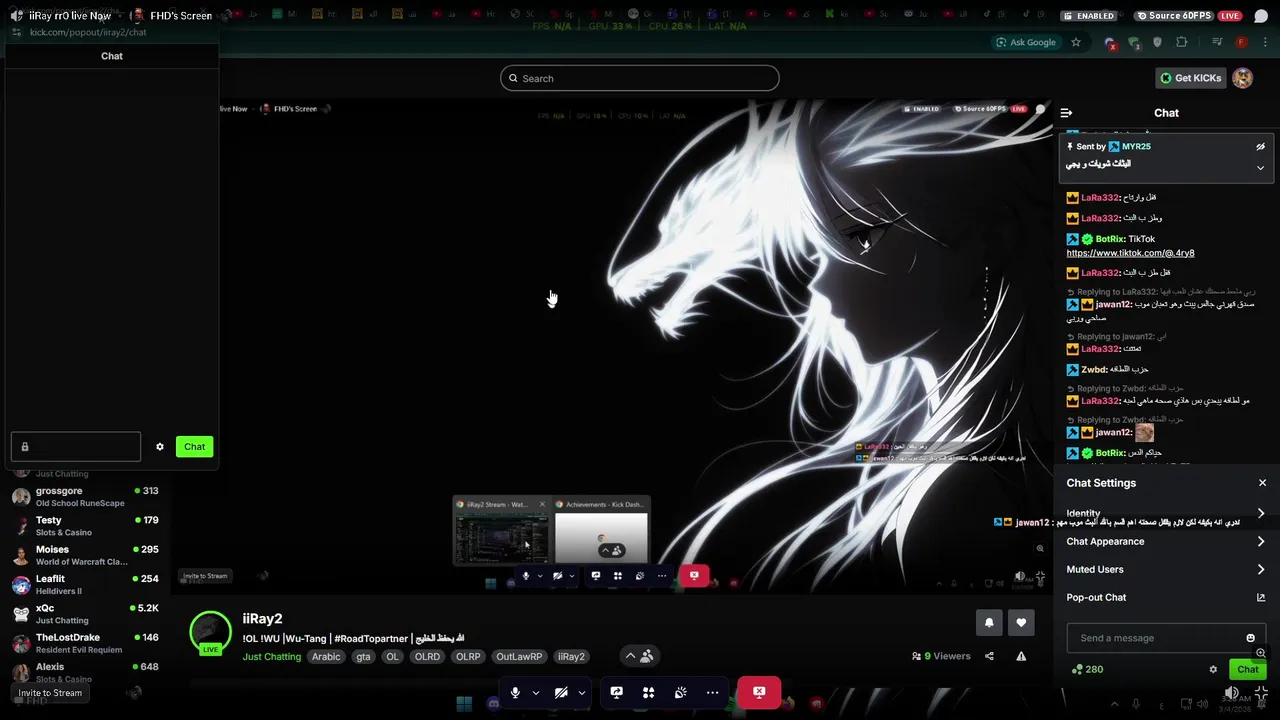Click the notification bell for iiRay2
The width and height of the screenshot is (1280, 720).
989,622
